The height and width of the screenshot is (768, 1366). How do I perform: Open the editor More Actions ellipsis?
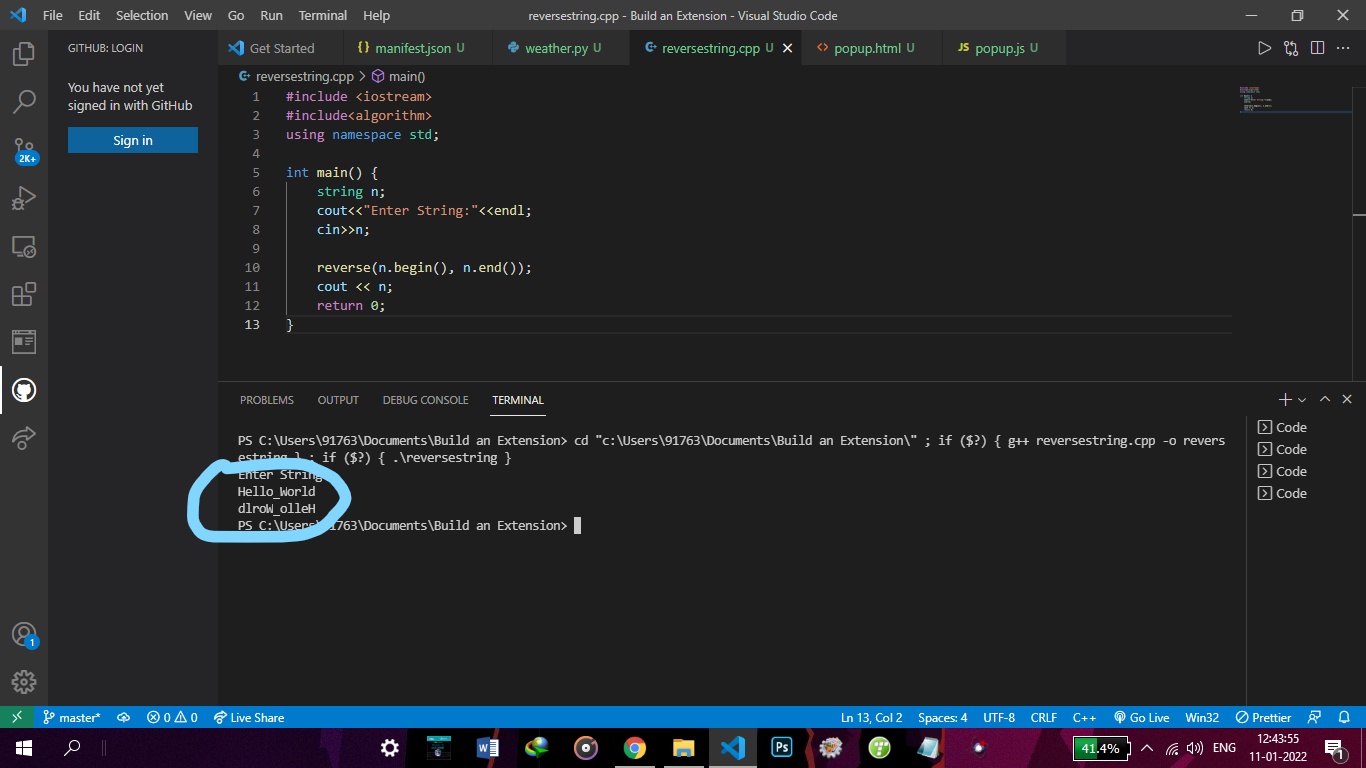tap(1343, 48)
